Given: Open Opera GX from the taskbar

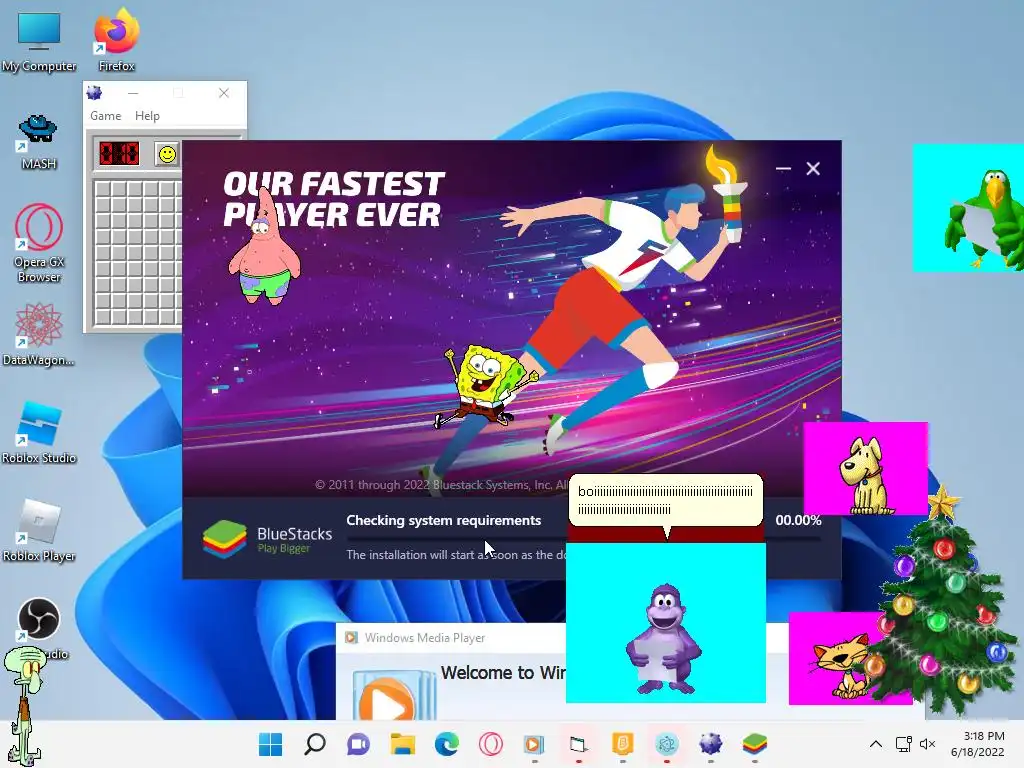Looking at the screenshot, I should tap(490, 744).
